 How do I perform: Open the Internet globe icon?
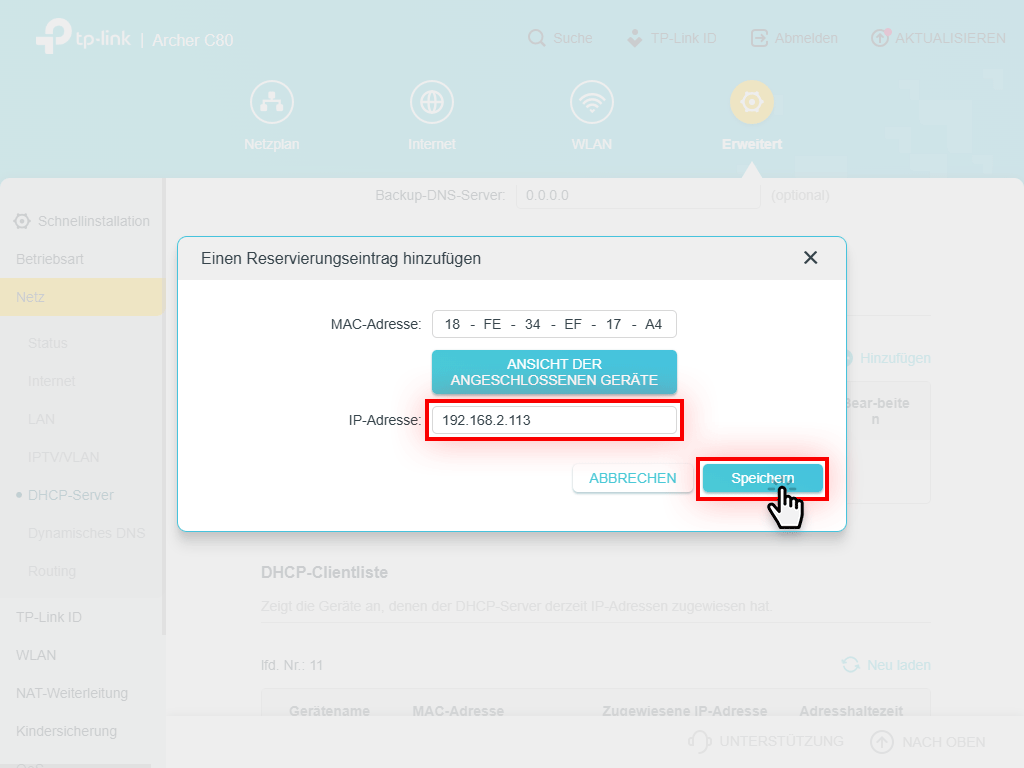(x=431, y=103)
